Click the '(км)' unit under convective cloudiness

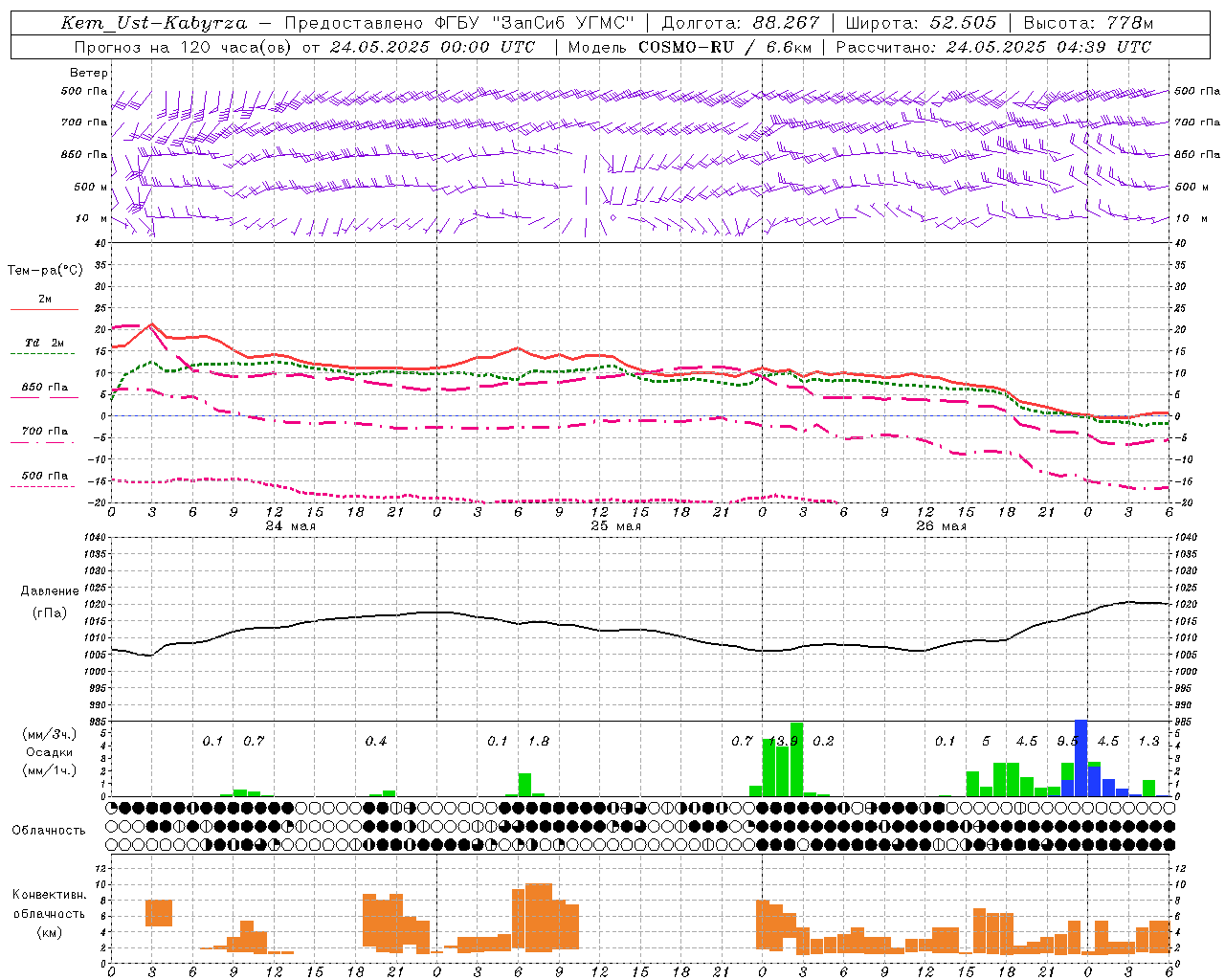tap(49, 932)
